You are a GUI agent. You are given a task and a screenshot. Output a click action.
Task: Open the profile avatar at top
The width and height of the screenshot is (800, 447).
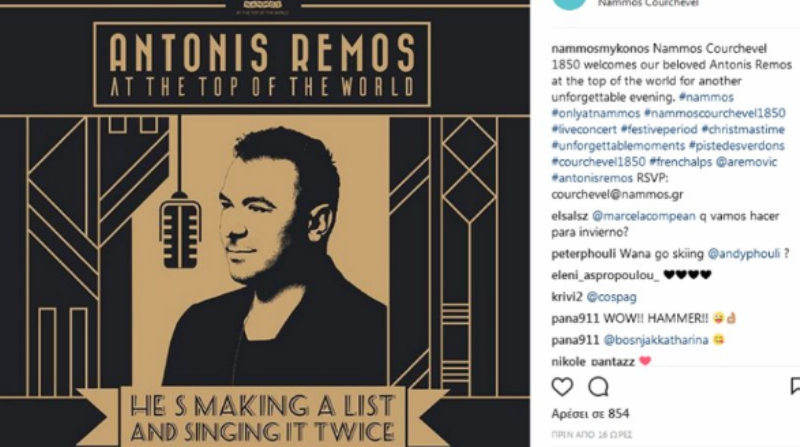coord(569,4)
